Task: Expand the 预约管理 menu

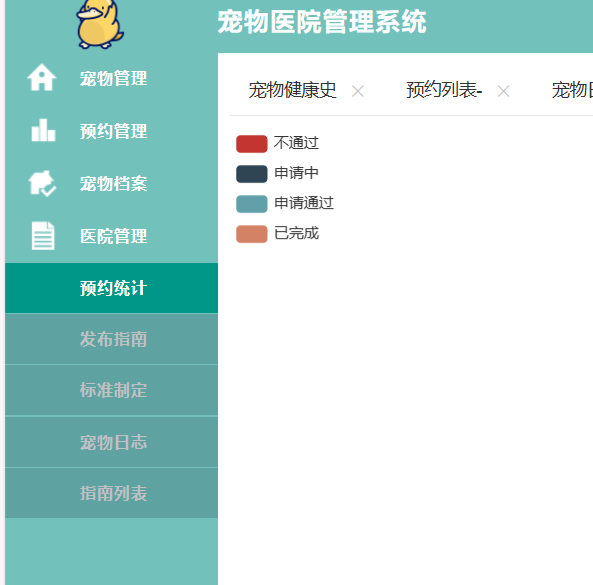Action: [x=112, y=131]
